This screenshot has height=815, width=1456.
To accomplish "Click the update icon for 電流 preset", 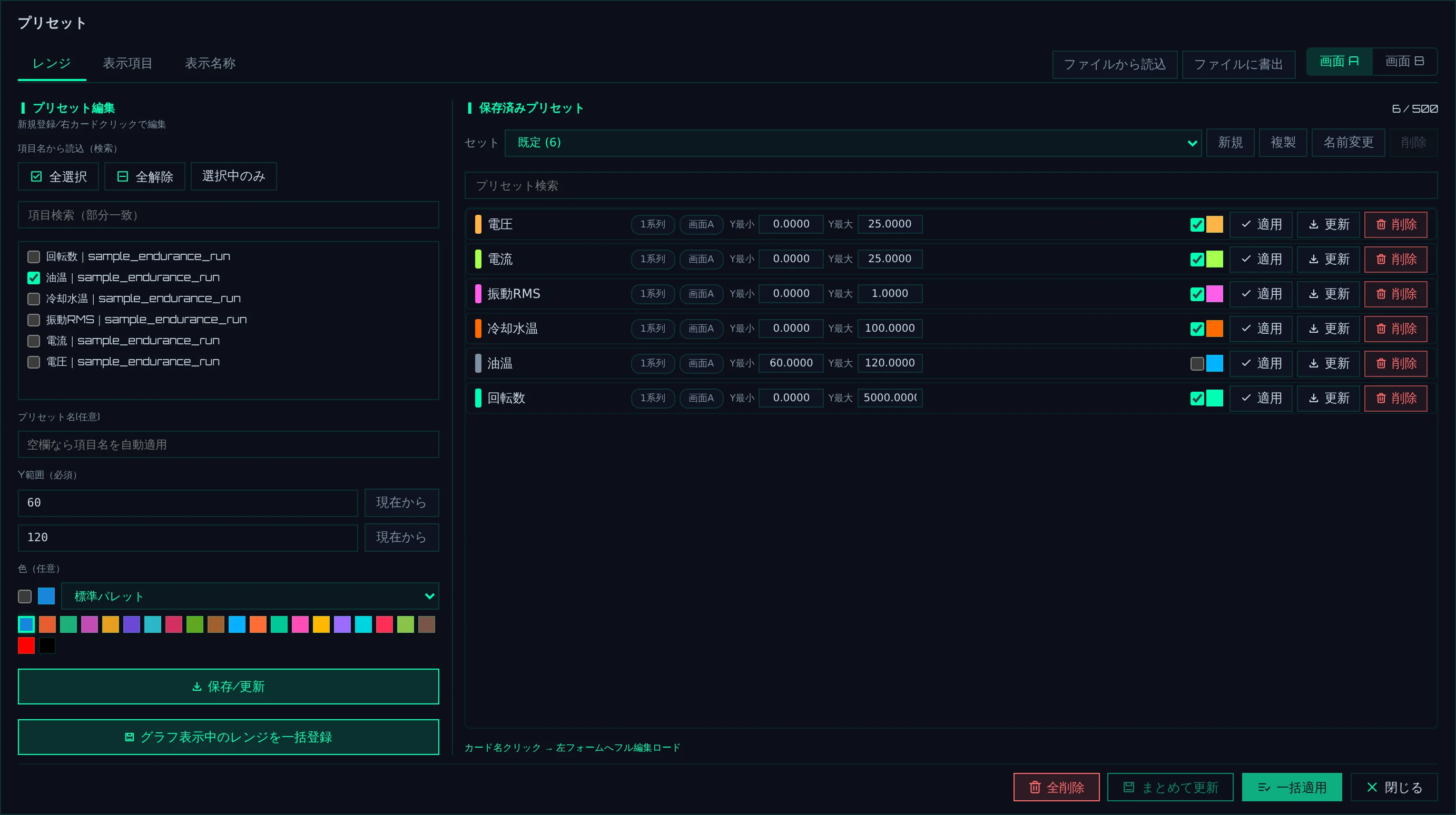I will coord(1314,259).
